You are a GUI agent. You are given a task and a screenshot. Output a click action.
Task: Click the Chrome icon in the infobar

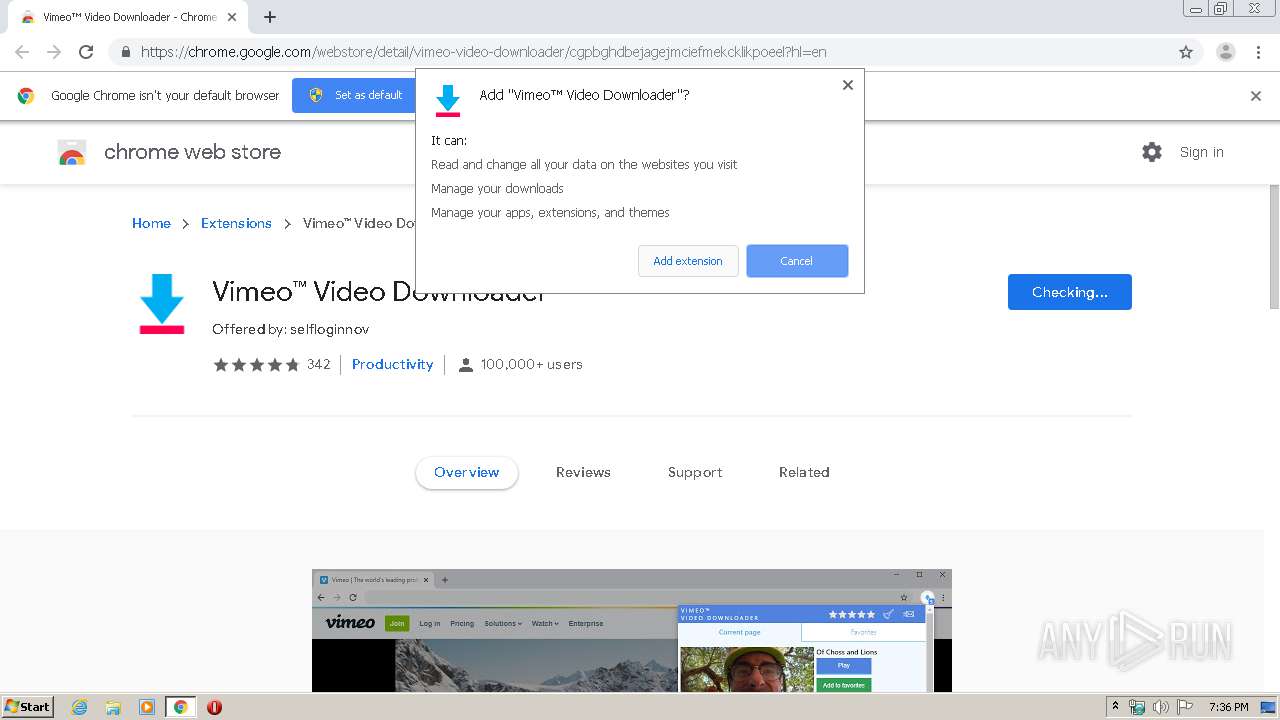tap(26, 96)
